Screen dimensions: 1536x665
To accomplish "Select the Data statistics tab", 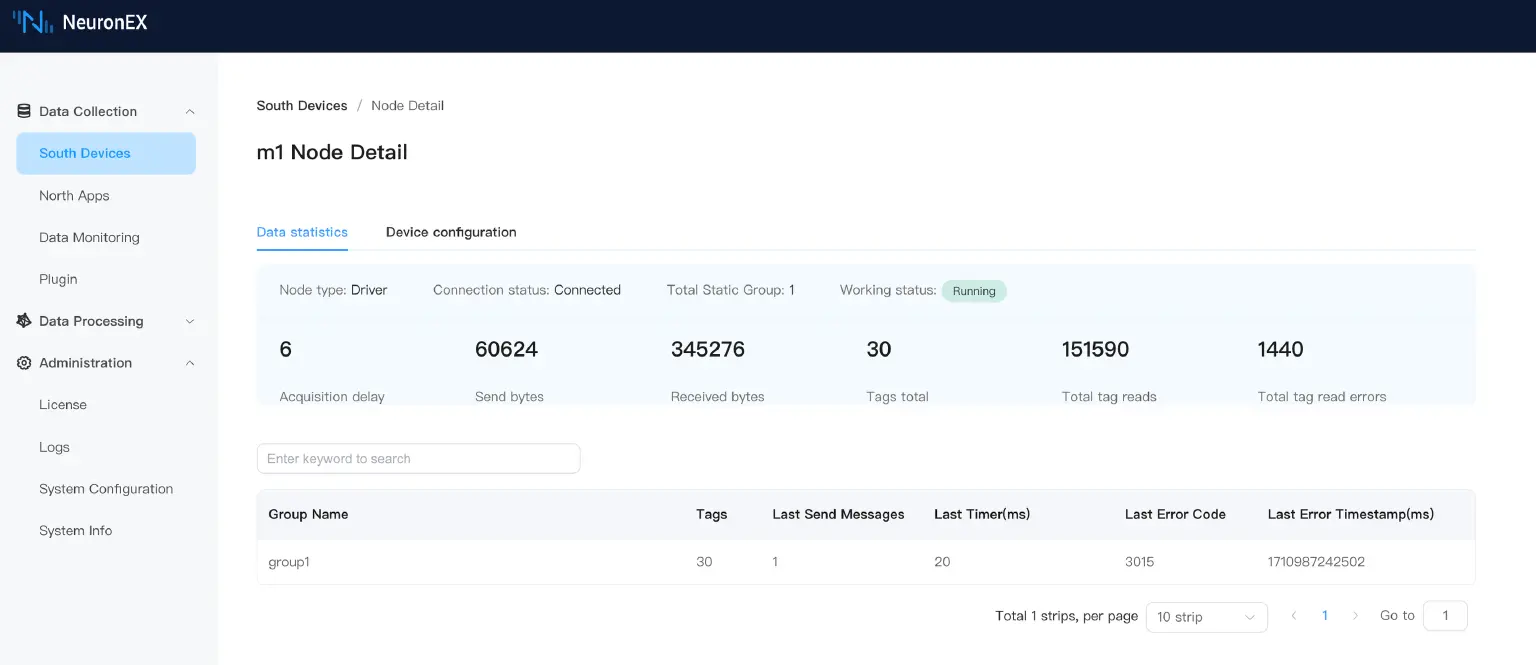I will pyautogui.click(x=302, y=232).
